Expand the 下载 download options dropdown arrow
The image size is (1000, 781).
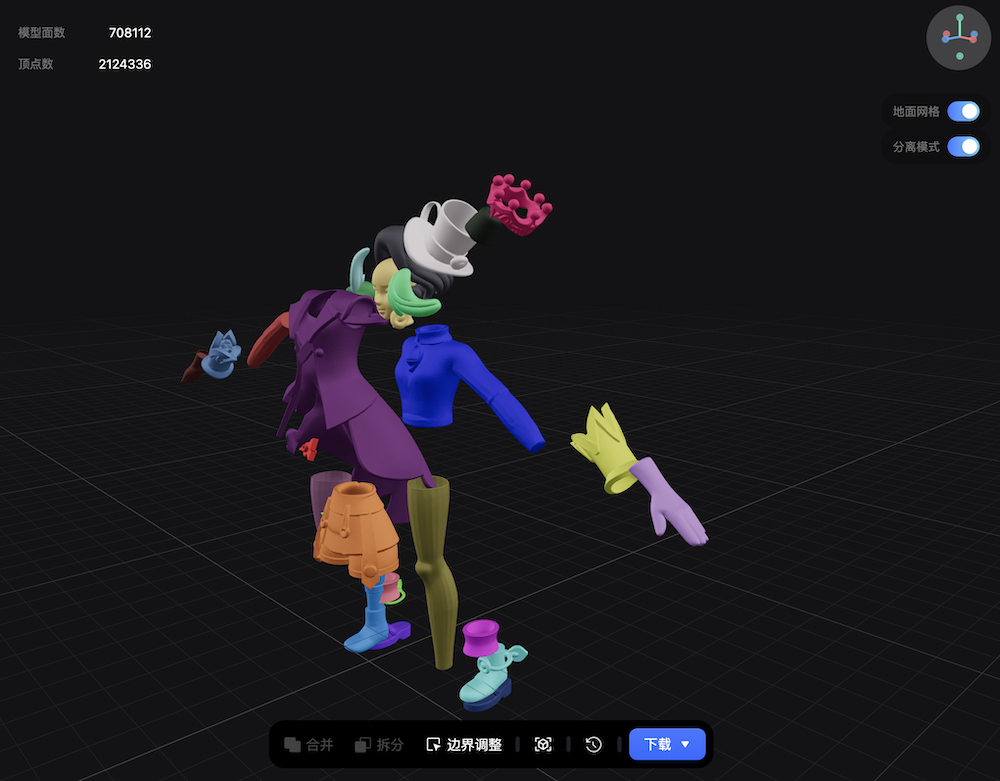[685, 744]
